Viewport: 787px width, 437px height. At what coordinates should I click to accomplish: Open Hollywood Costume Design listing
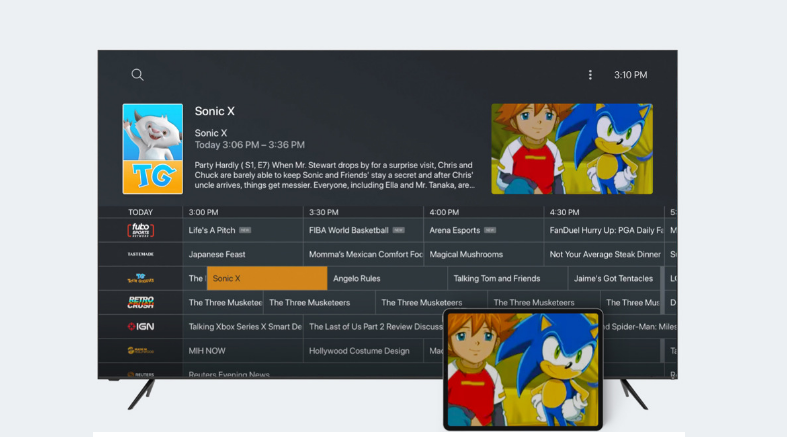(362, 351)
